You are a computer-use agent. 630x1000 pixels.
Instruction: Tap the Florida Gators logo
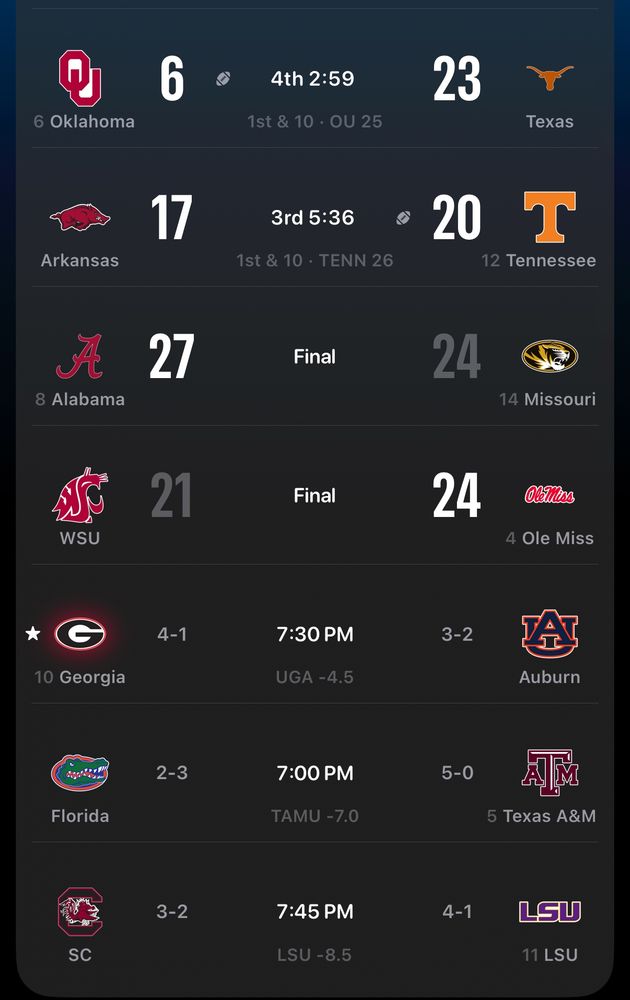[x=80, y=773]
